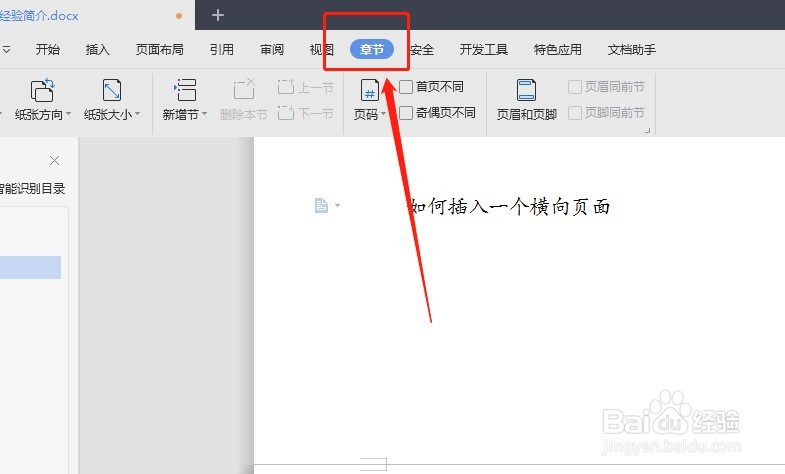The width and height of the screenshot is (785, 474).
Task: Expand the 新增节 dropdown arrow
Action: pos(204,114)
